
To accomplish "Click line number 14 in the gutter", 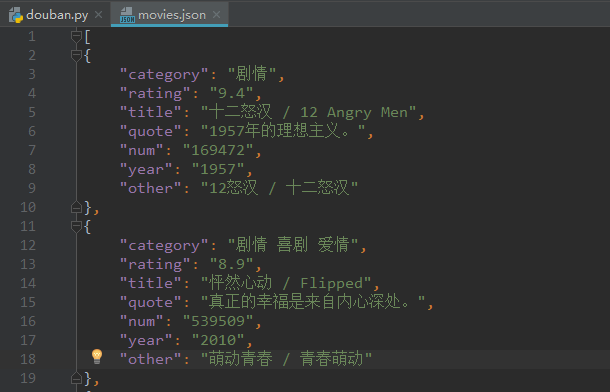I will (x=28, y=283).
